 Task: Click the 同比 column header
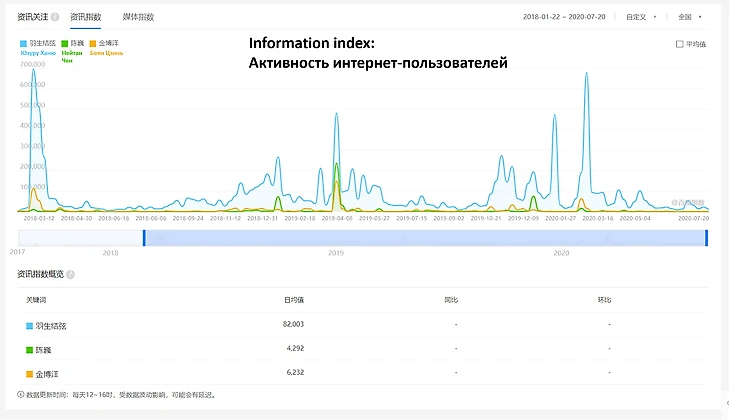(x=451, y=300)
